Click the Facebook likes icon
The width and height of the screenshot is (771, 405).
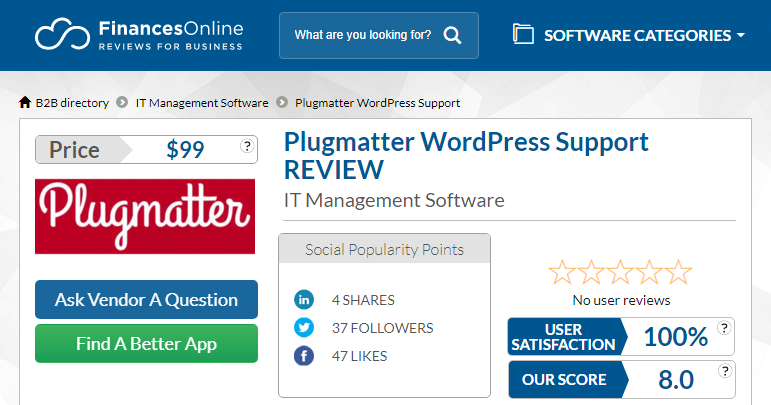point(304,355)
